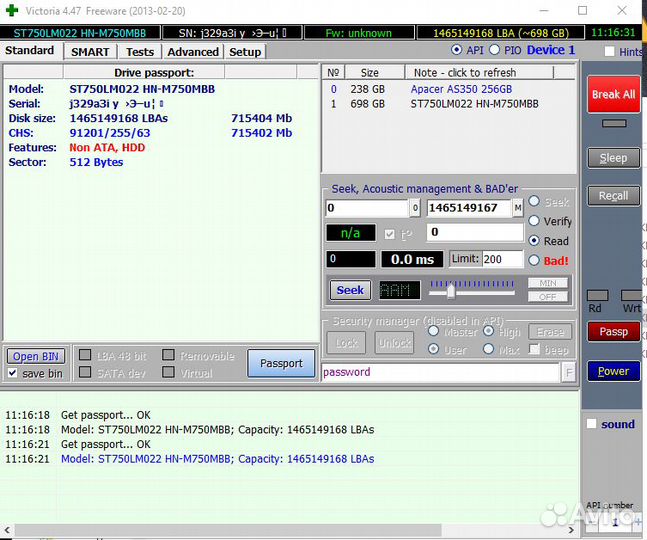Viewport: 647px width, 540px height.
Task: Toggle the save bin checkbox
Action: (13, 373)
